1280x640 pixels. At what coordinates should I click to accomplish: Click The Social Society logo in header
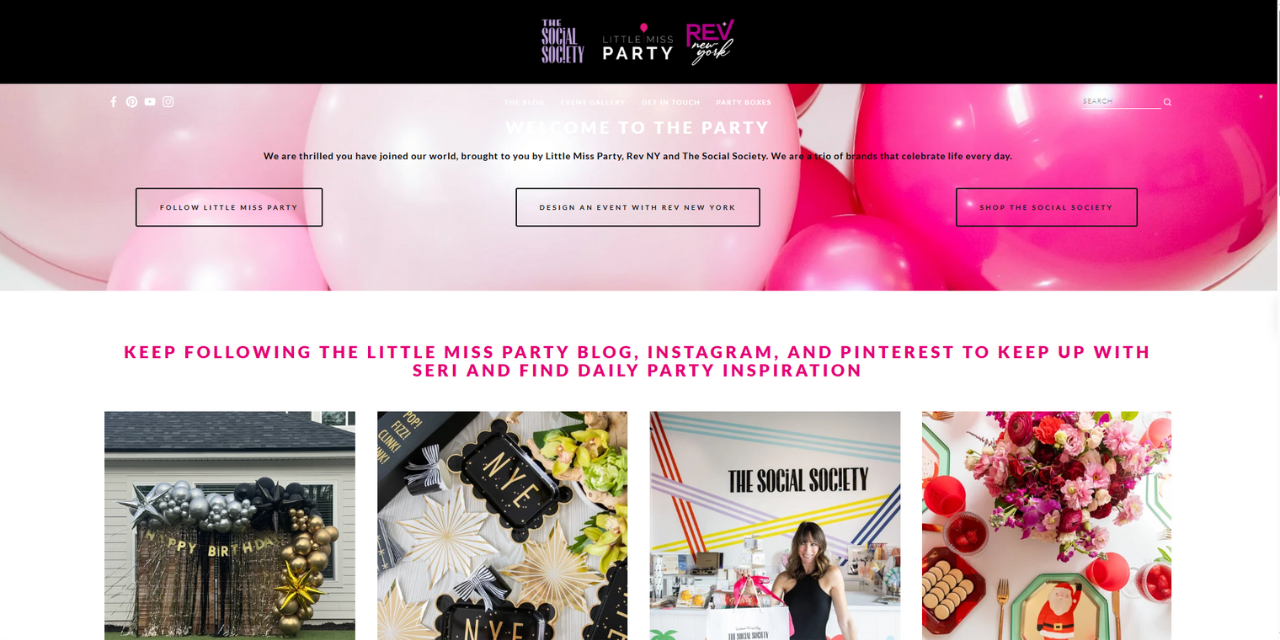[562, 41]
